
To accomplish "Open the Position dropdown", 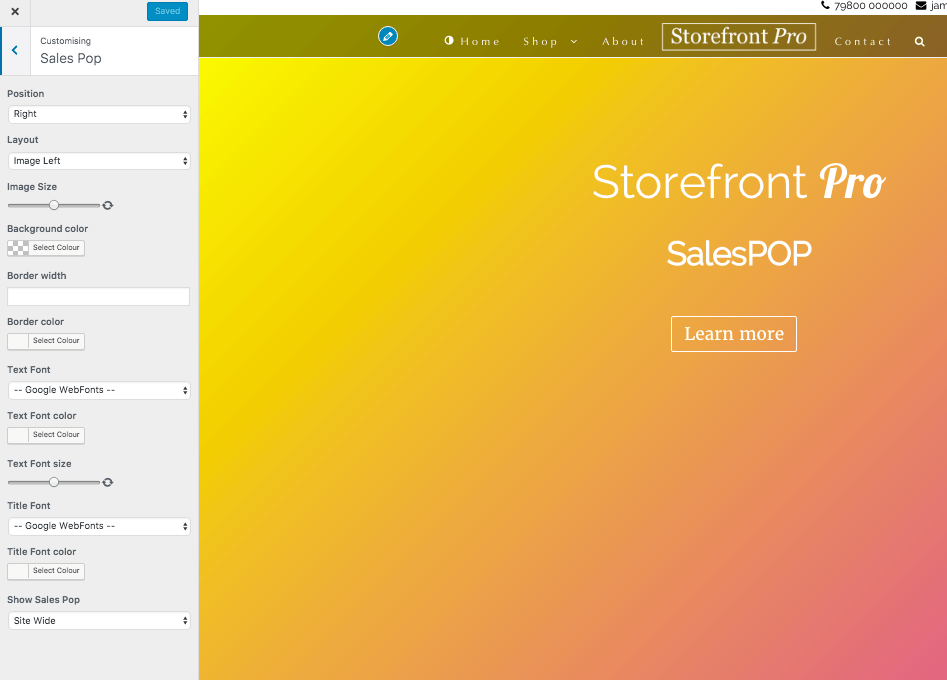I will point(99,114).
